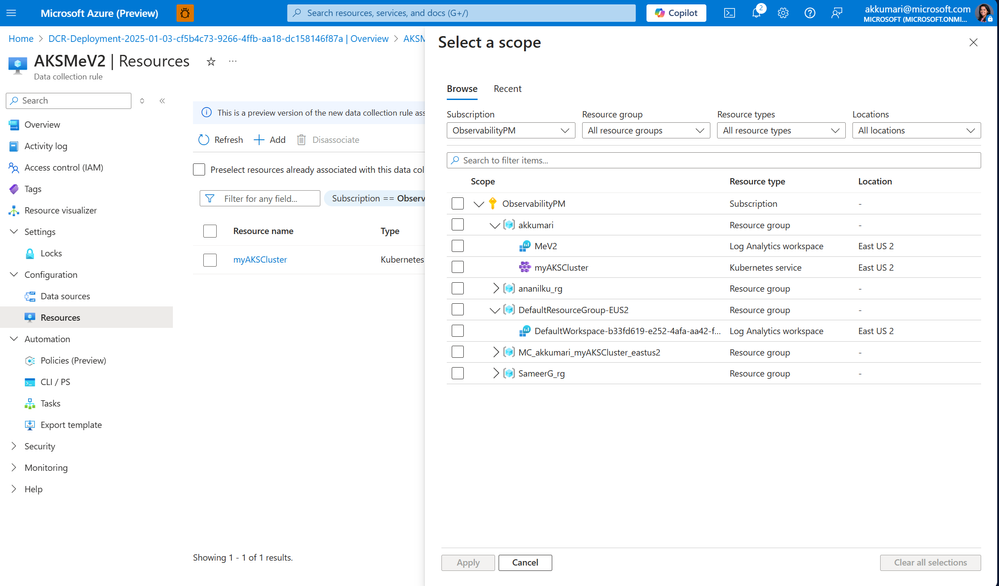This screenshot has width=999, height=586.
Task: Click the akkumari resource group icon
Action: pos(509,225)
